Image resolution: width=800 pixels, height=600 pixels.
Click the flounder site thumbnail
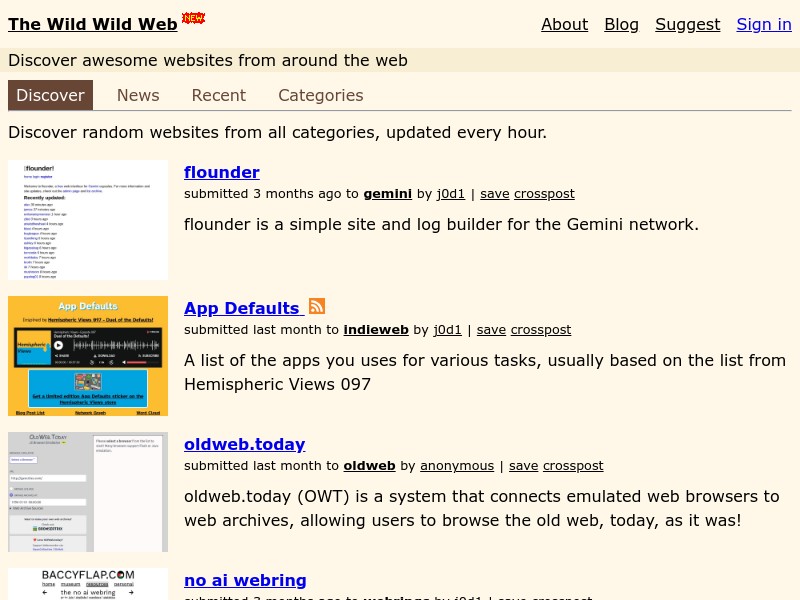88,220
